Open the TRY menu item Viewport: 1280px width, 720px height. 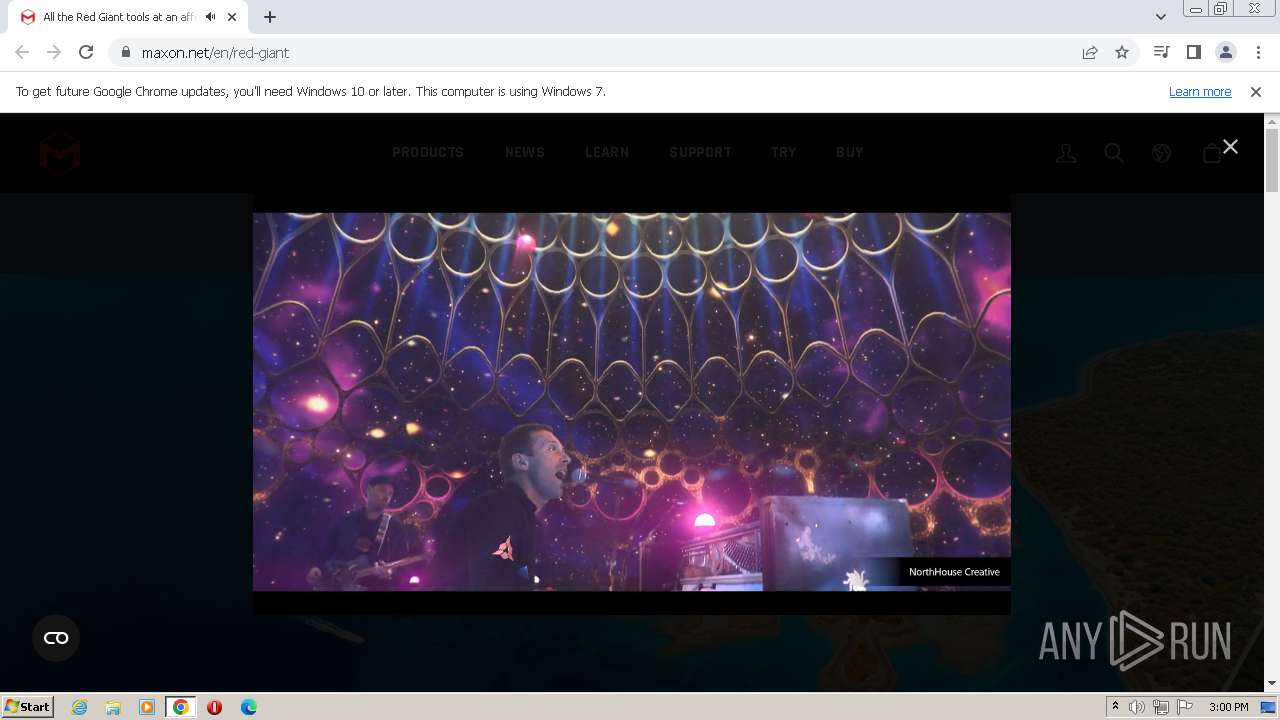(x=784, y=152)
